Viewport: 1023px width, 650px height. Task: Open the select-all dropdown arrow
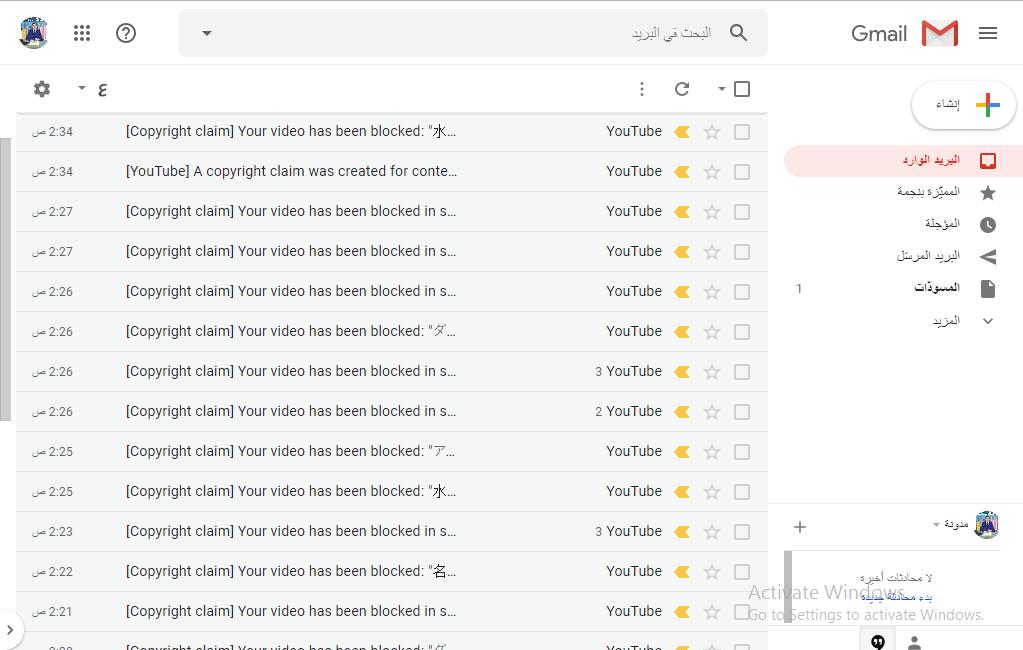722,89
